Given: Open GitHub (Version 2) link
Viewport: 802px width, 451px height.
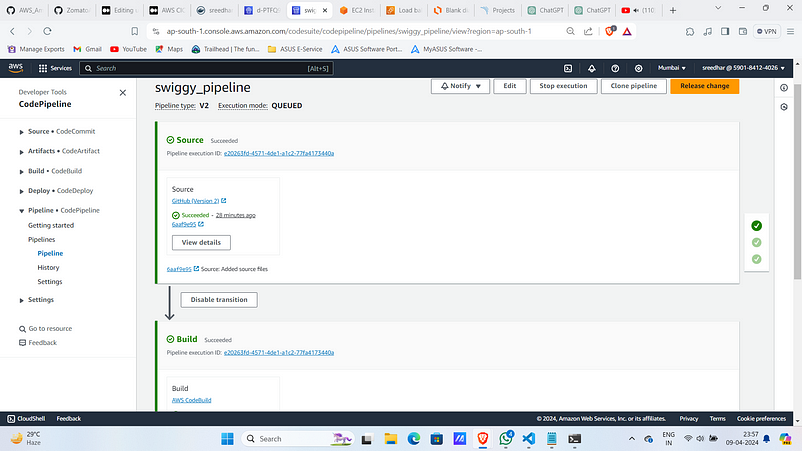Looking at the screenshot, I should coord(195,201).
